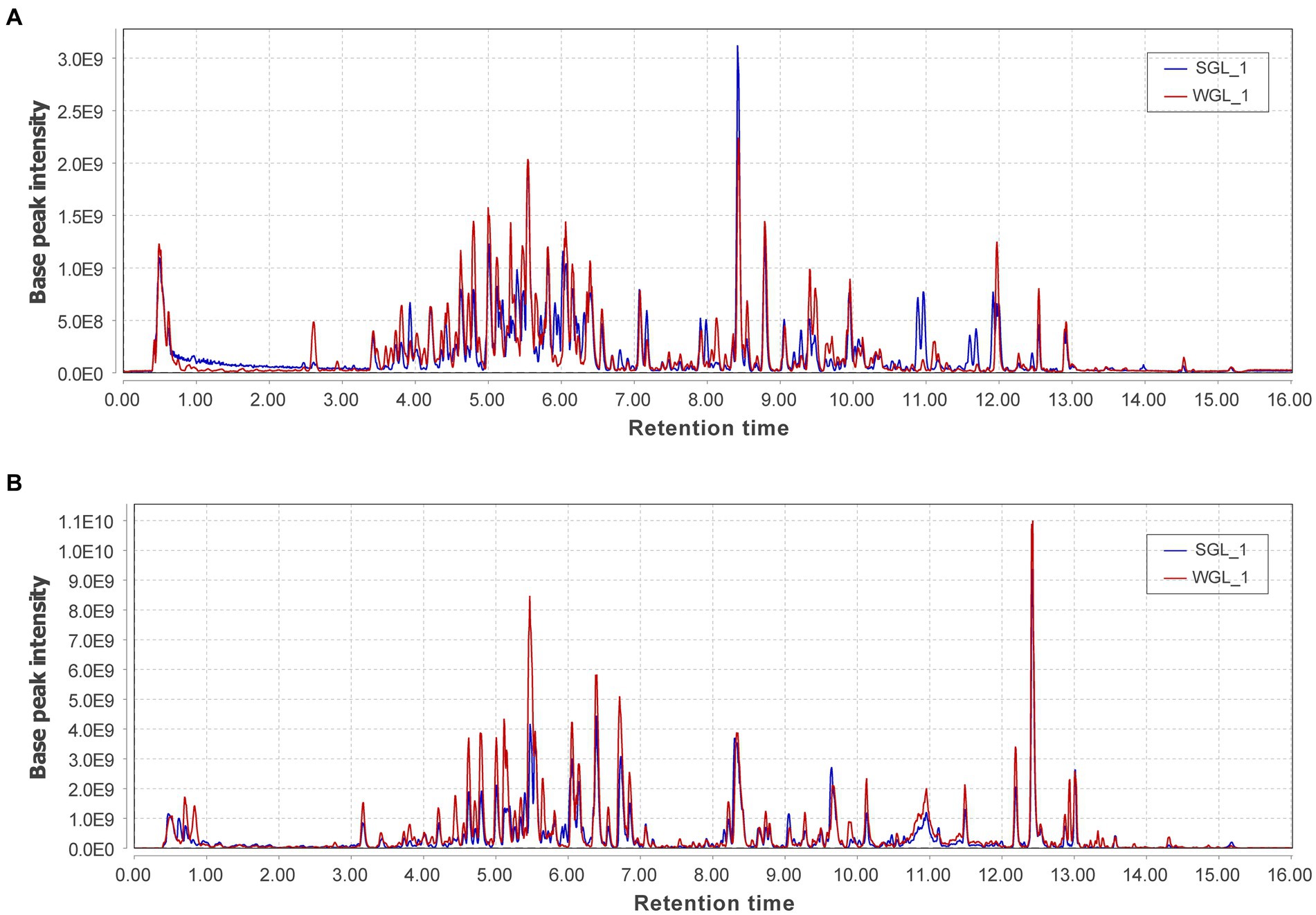Click the SGL_1 legend entry in chart B
Viewport: 1316px width, 915px height.
point(1207,550)
